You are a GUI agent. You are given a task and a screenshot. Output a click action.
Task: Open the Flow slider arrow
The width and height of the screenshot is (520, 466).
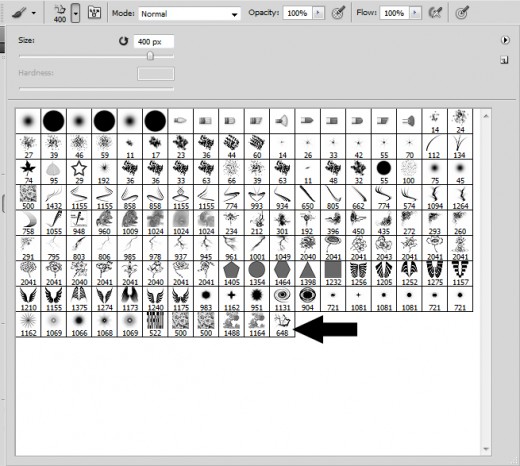415,13
